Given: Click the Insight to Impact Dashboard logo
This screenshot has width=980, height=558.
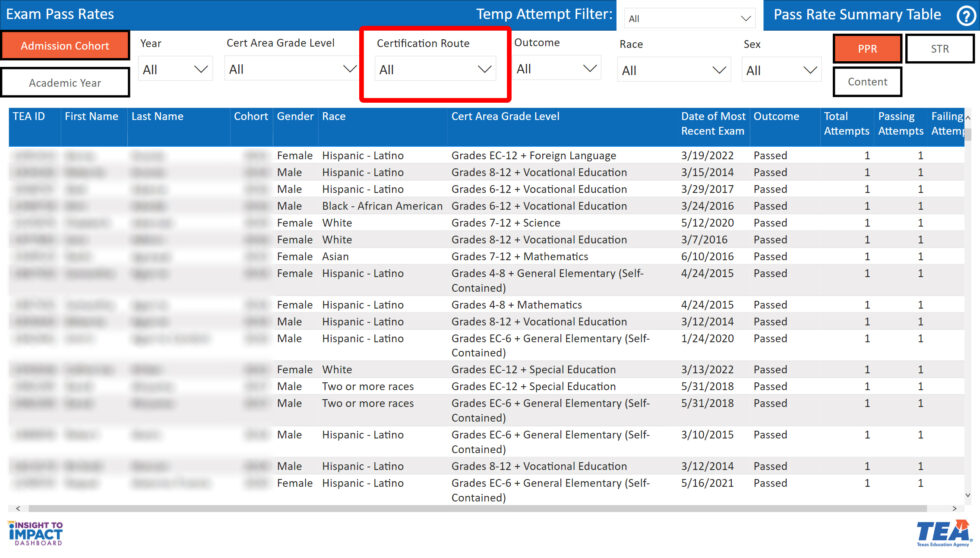Looking at the screenshot, I should point(36,533).
